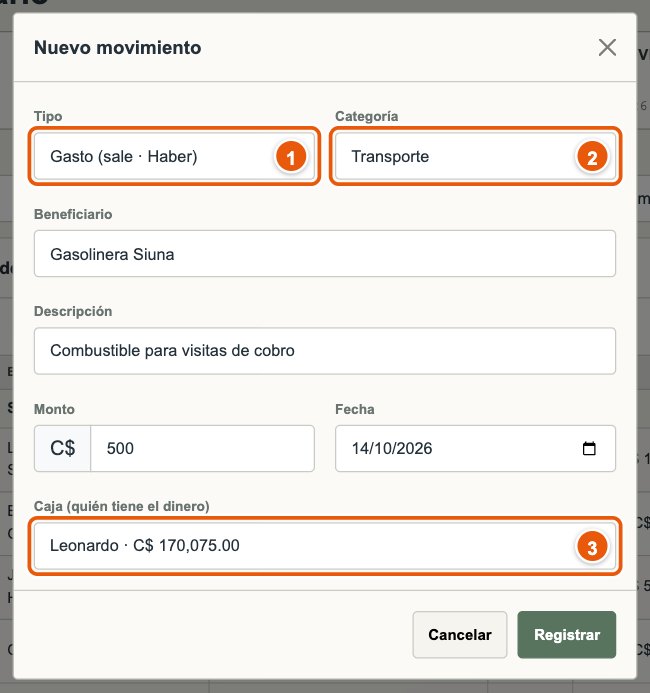
Task: Click the Tipo field label
Action: pyautogui.click(x=48, y=116)
